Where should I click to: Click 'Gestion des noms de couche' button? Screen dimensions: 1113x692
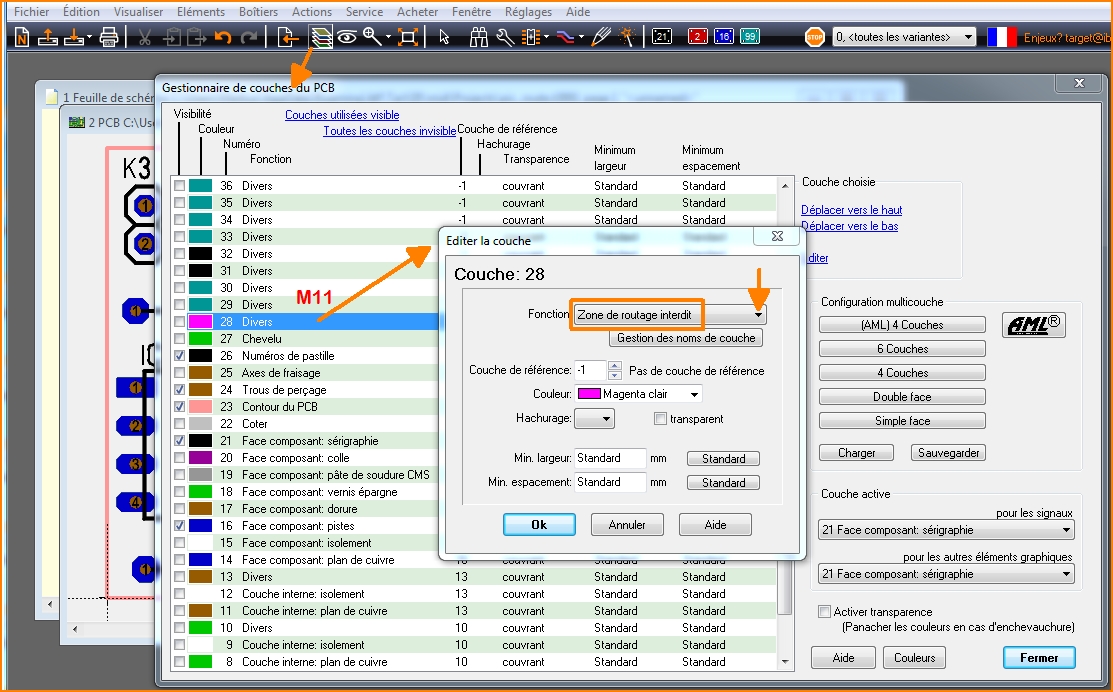[686, 338]
